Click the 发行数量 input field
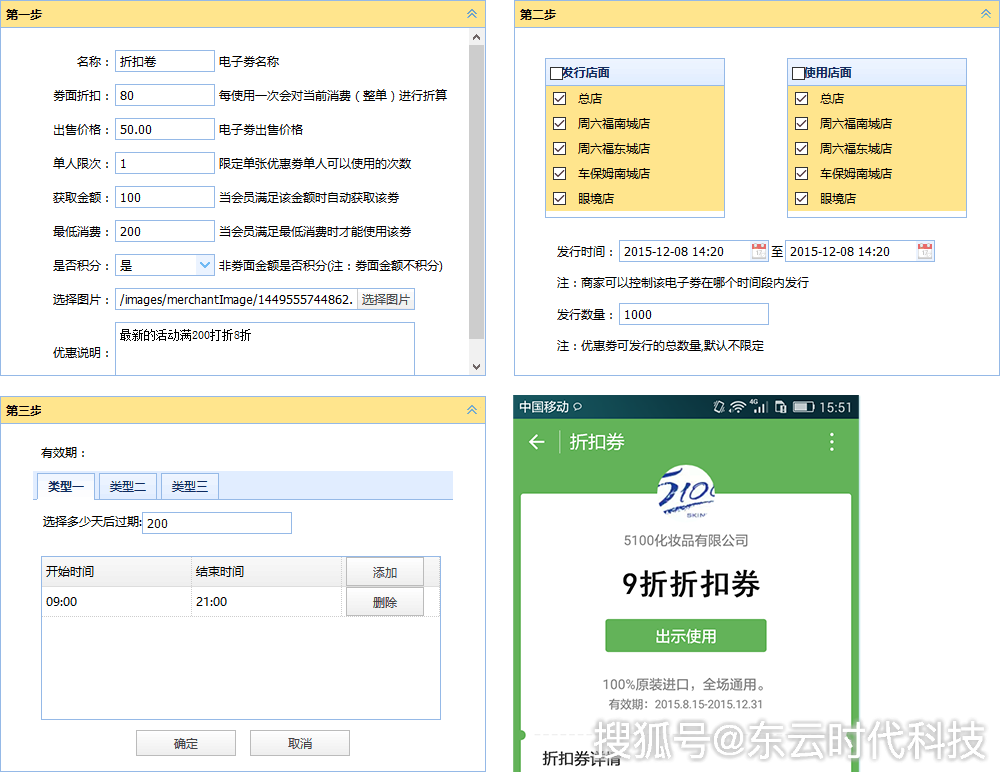This screenshot has height=772, width=1000. pyautogui.click(x=693, y=314)
